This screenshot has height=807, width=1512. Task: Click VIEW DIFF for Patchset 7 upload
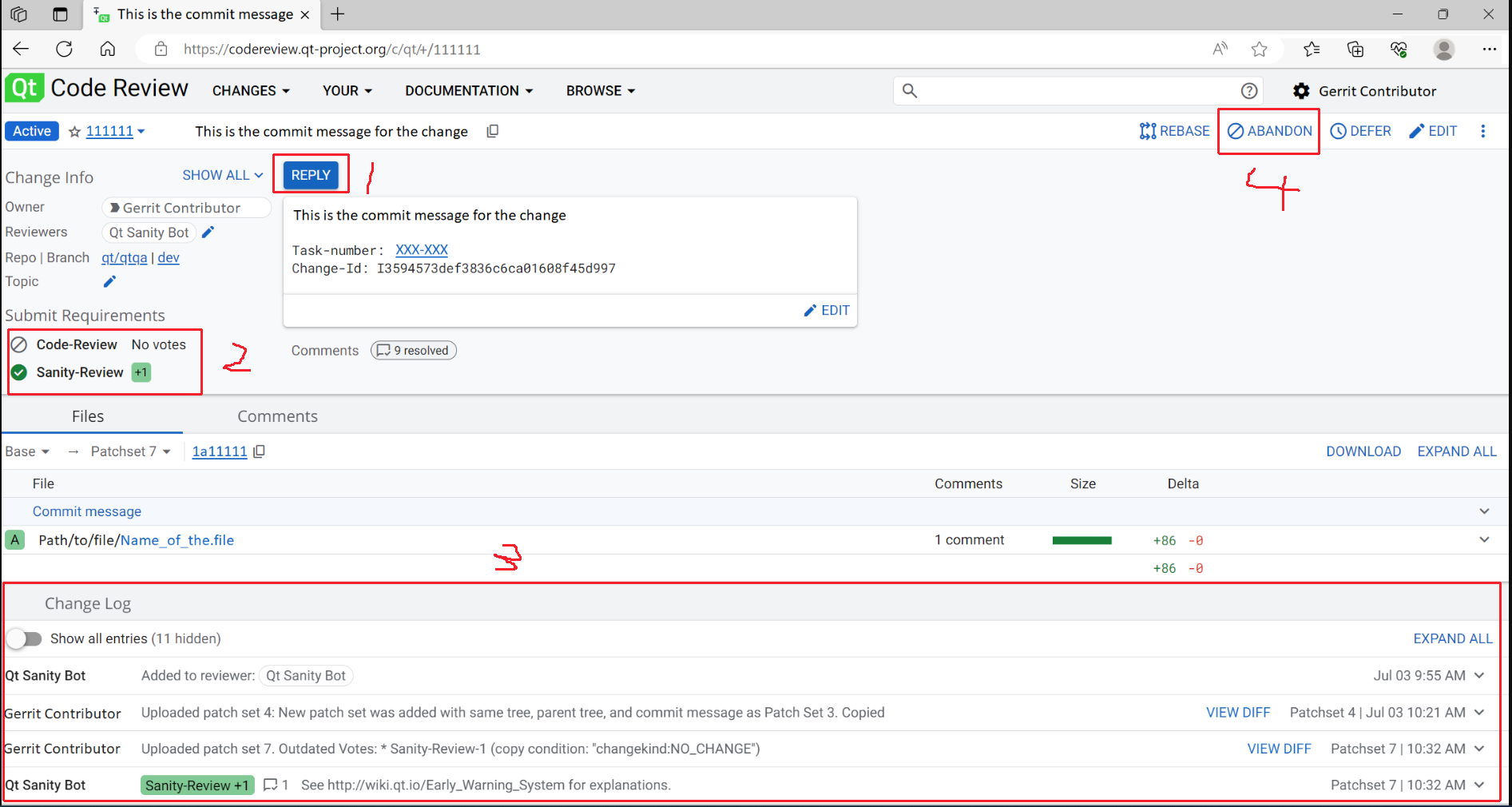click(x=1280, y=749)
